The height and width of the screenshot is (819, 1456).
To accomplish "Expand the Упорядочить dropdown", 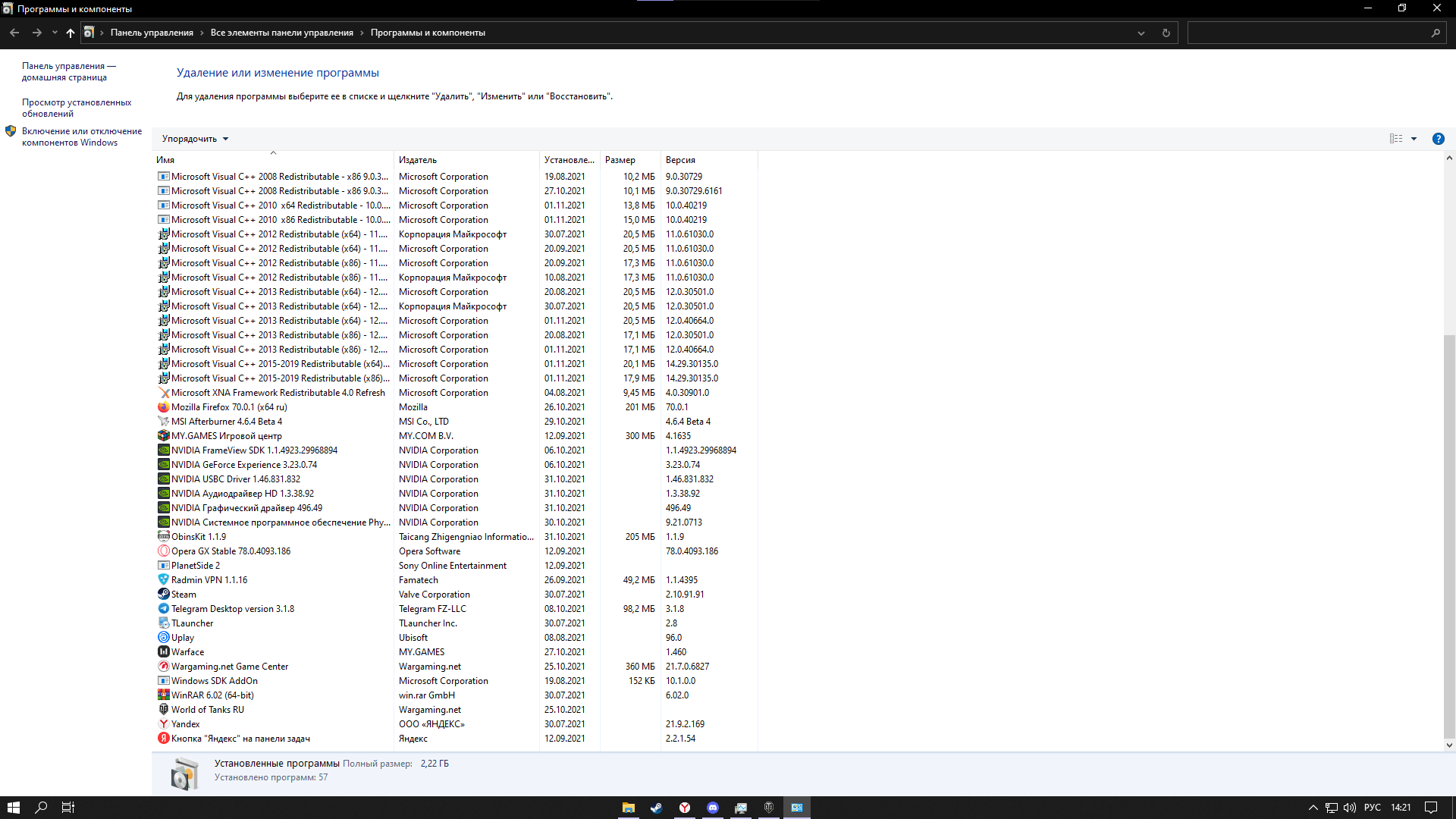I will pyautogui.click(x=195, y=139).
